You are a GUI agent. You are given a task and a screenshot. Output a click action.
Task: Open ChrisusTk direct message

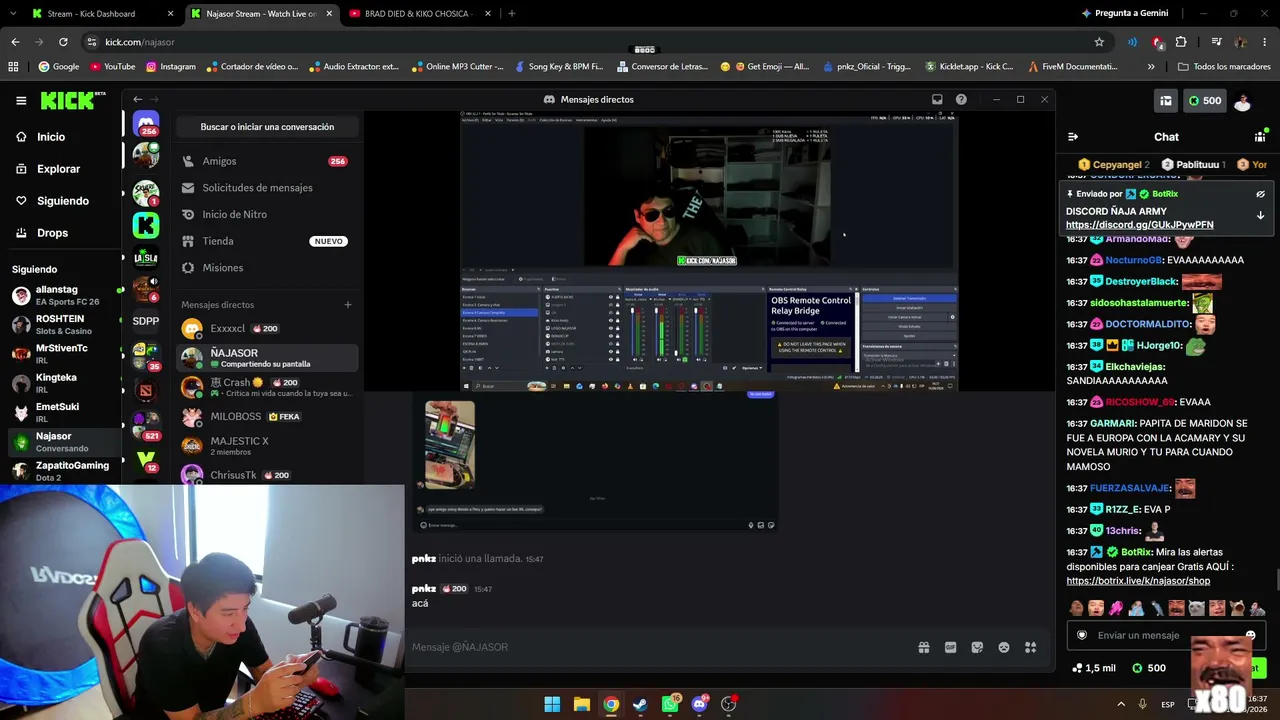[267, 475]
